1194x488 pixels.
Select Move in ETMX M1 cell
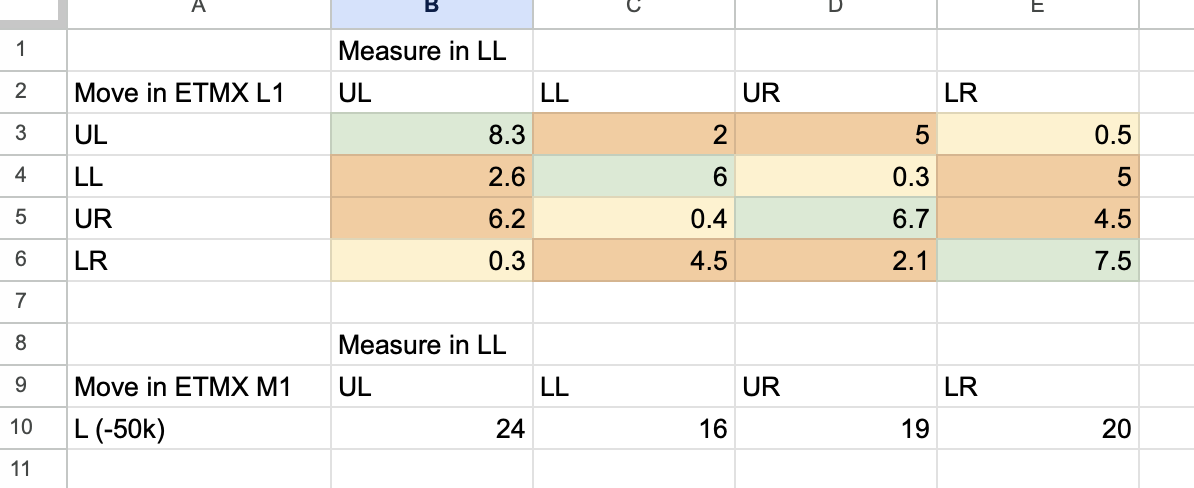(200, 386)
